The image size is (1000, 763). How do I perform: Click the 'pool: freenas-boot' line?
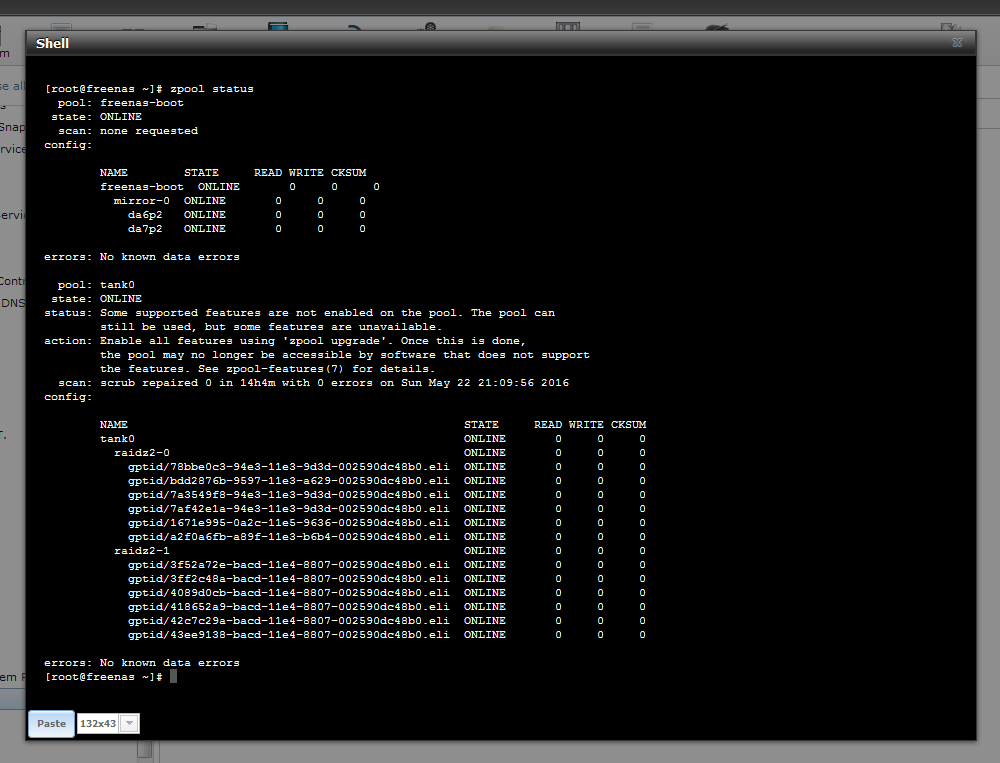tap(121, 103)
